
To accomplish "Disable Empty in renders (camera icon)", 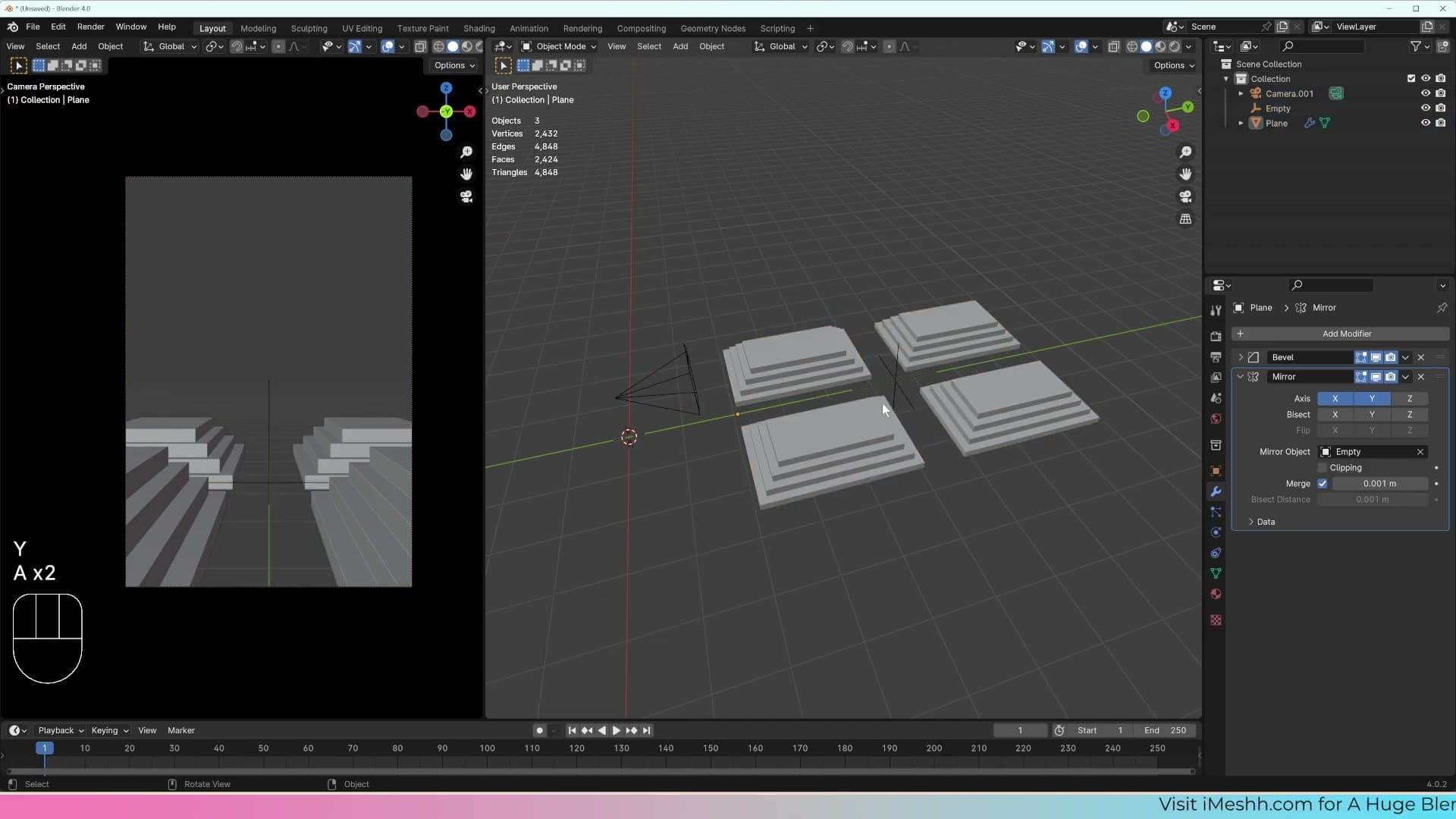I will pyautogui.click(x=1440, y=108).
